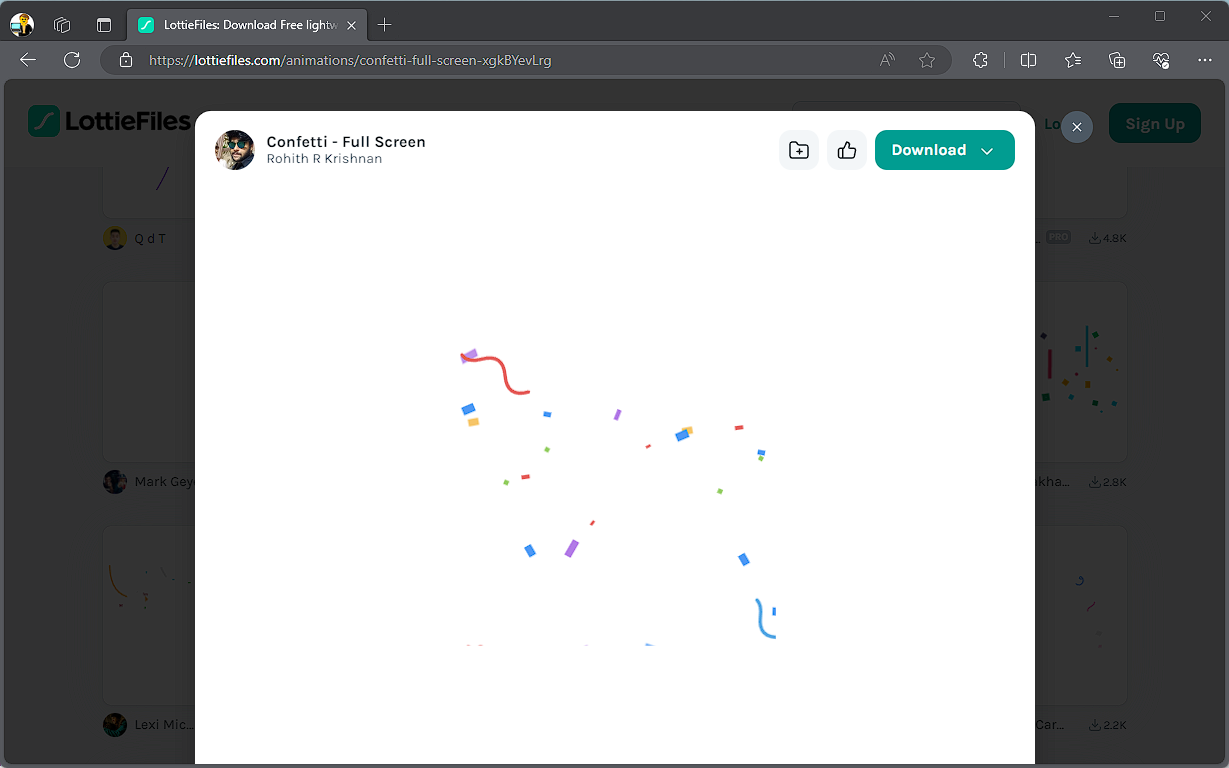Click the address bar URL field
Image resolution: width=1229 pixels, height=768 pixels.
pyautogui.click(x=500, y=60)
